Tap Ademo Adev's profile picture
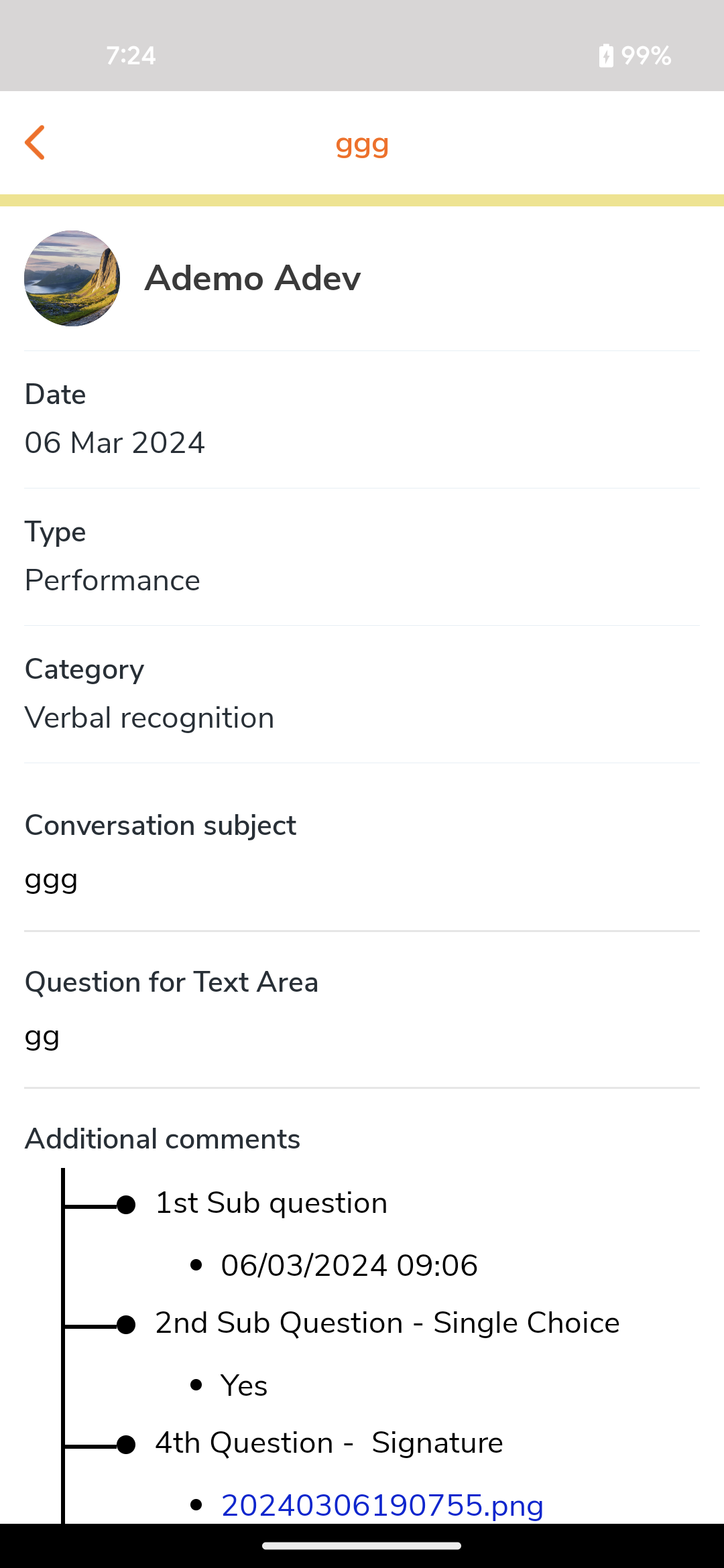This screenshot has height=1568, width=724. tap(72, 279)
